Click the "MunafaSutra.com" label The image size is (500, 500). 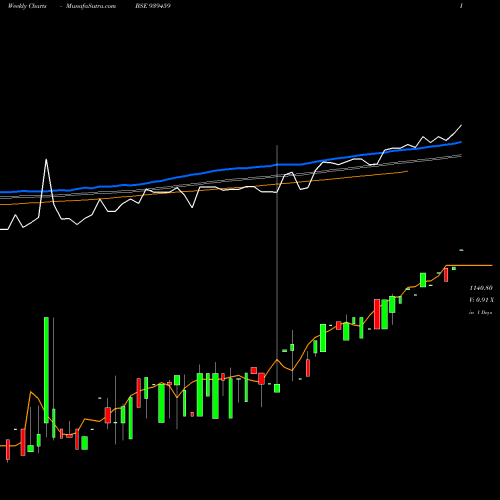(x=91, y=6)
